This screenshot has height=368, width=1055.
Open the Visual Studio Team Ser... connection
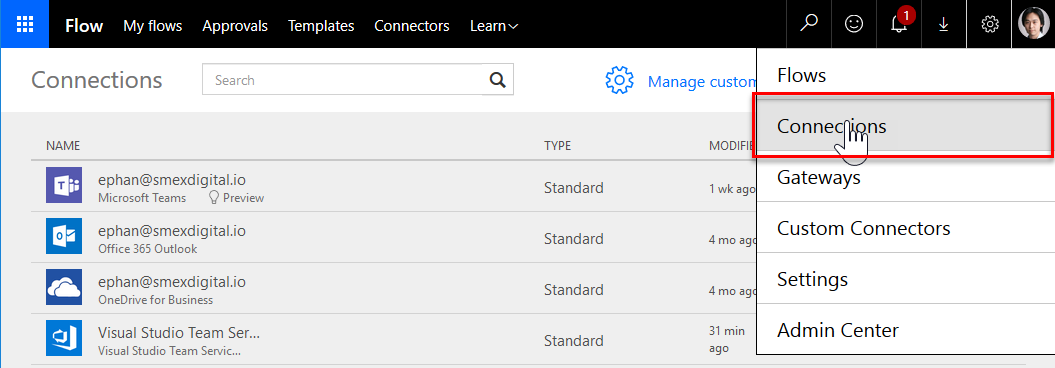(179, 333)
